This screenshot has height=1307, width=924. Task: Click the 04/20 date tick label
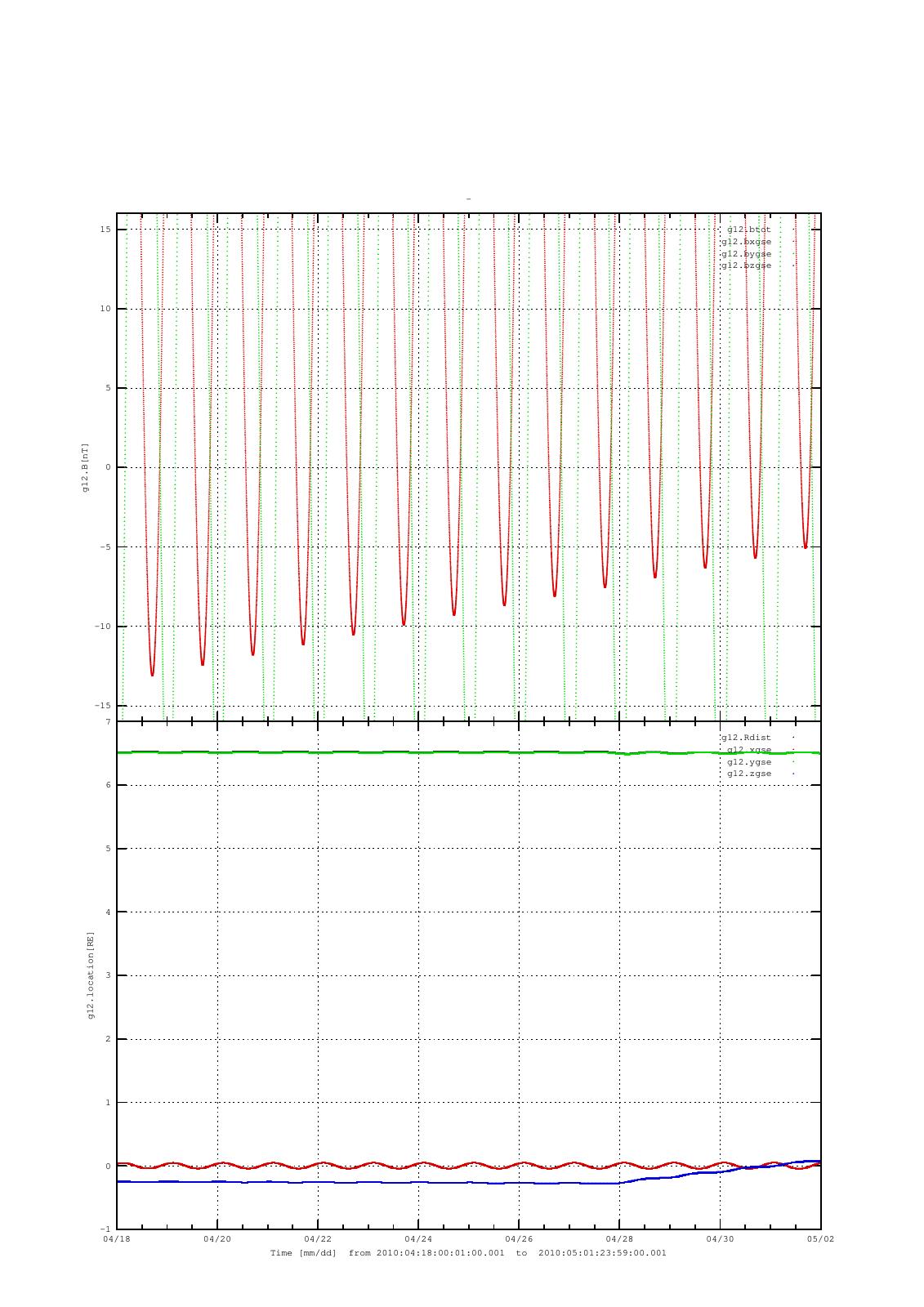216,1239
